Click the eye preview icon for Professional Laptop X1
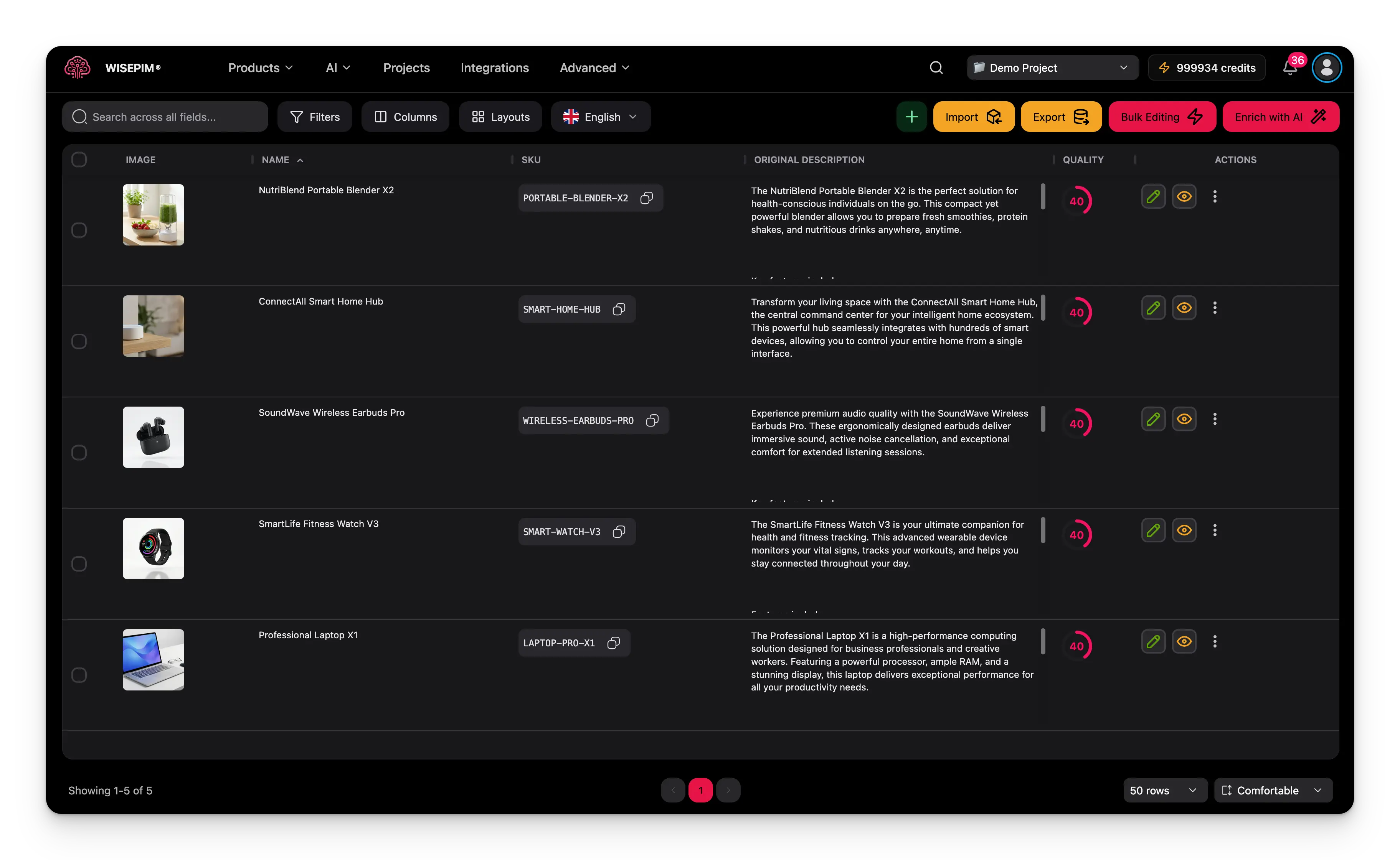Screen dimensions: 1400x860 point(1184,642)
